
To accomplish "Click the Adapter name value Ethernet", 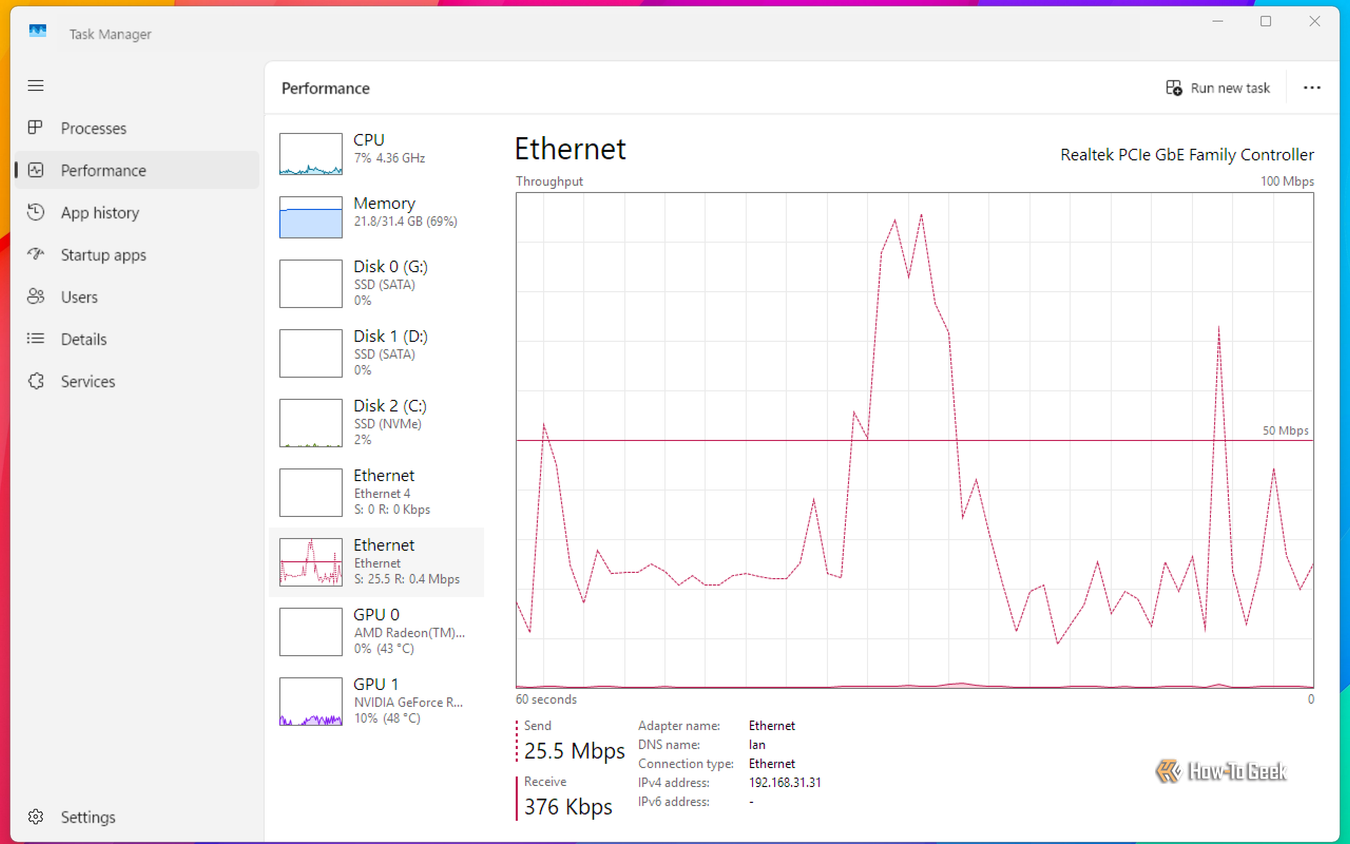I will click(772, 726).
